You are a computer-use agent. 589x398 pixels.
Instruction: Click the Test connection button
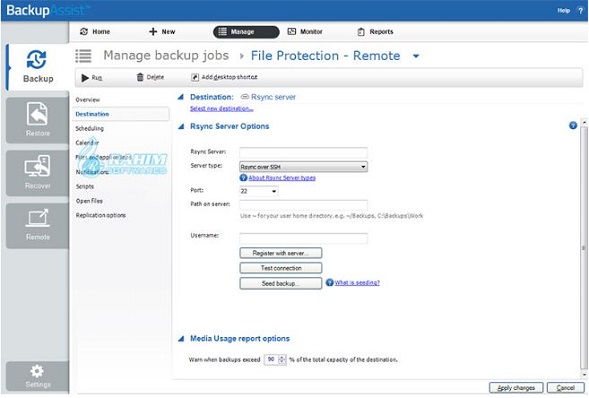pyautogui.click(x=281, y=268)
